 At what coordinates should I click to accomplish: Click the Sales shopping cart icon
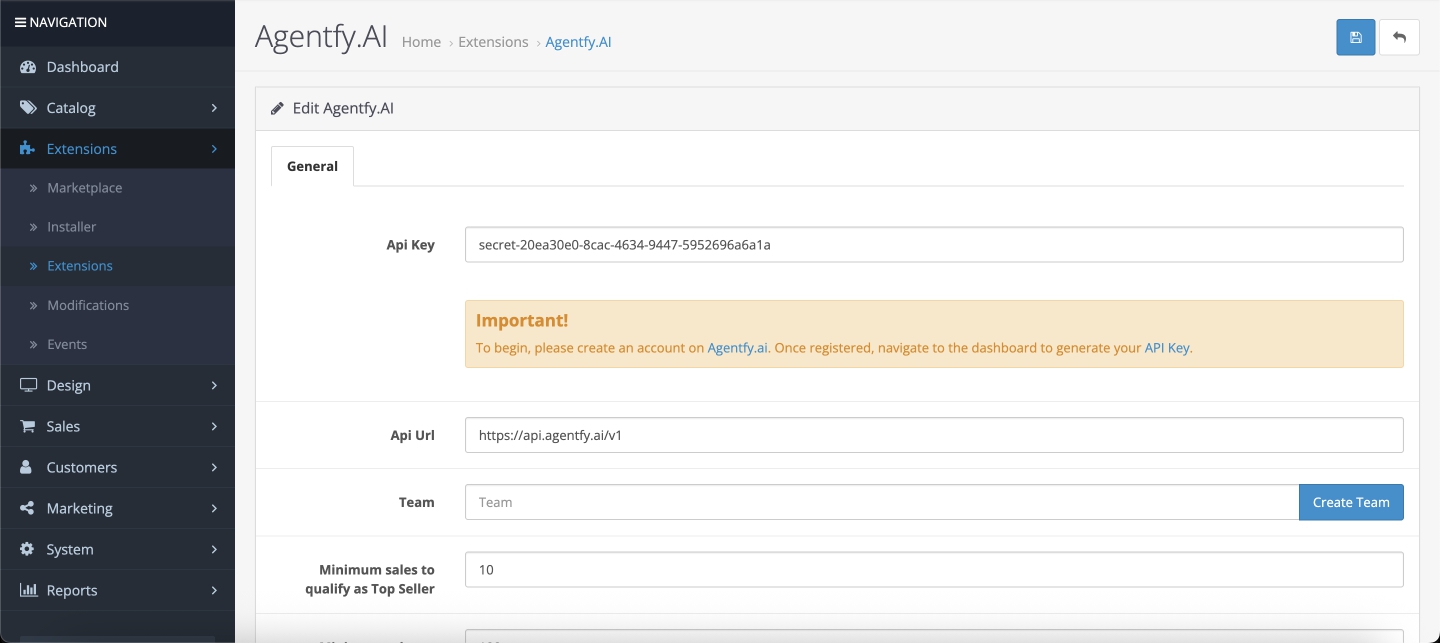pyautogui.click(x=26, y=426)
